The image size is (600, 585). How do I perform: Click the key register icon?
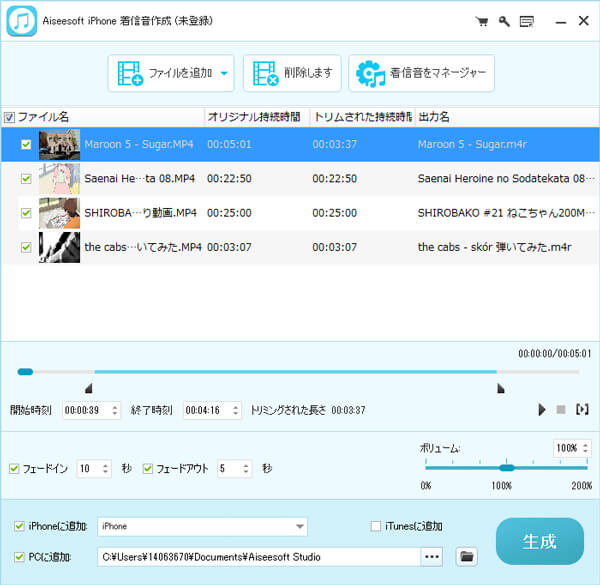pos(504,21)
